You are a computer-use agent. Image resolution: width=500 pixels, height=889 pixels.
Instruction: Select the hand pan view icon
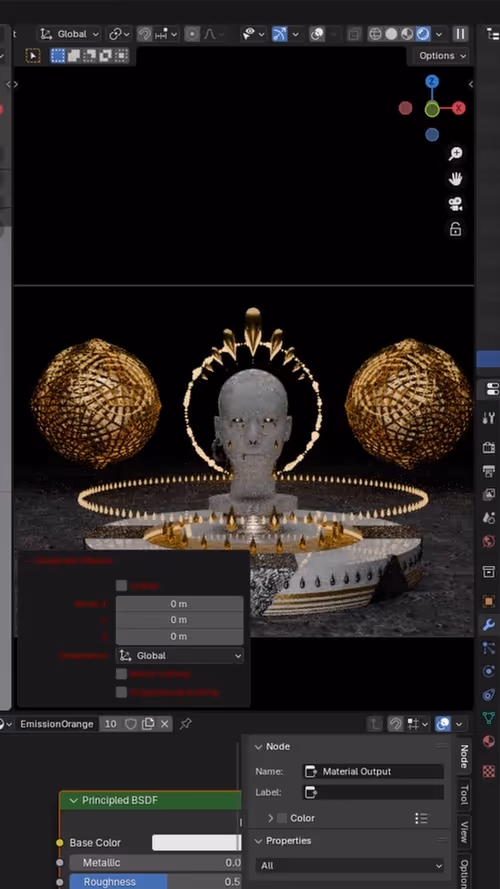coord(455,179)
